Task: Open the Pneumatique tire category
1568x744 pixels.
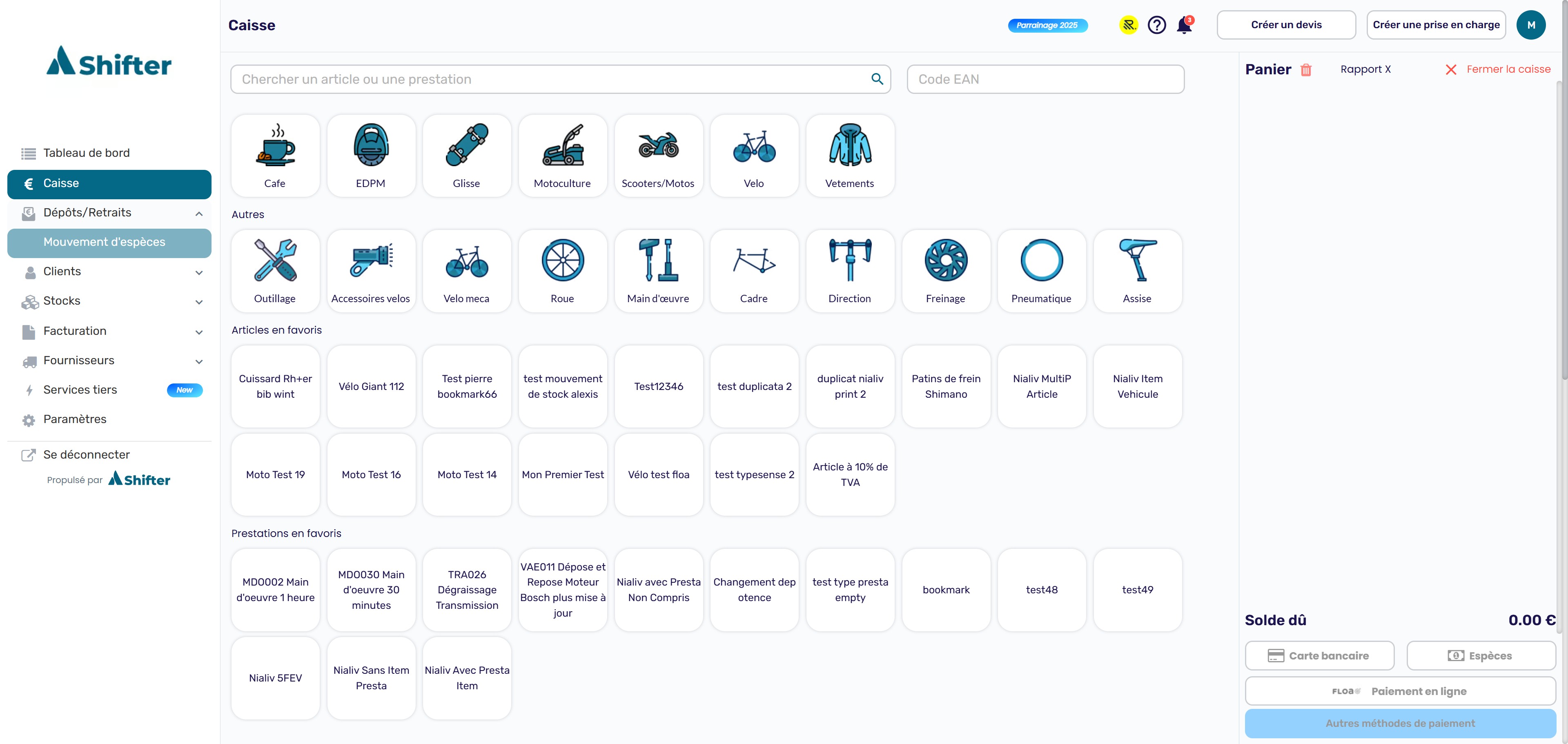Action: [x=1042, y=271]
